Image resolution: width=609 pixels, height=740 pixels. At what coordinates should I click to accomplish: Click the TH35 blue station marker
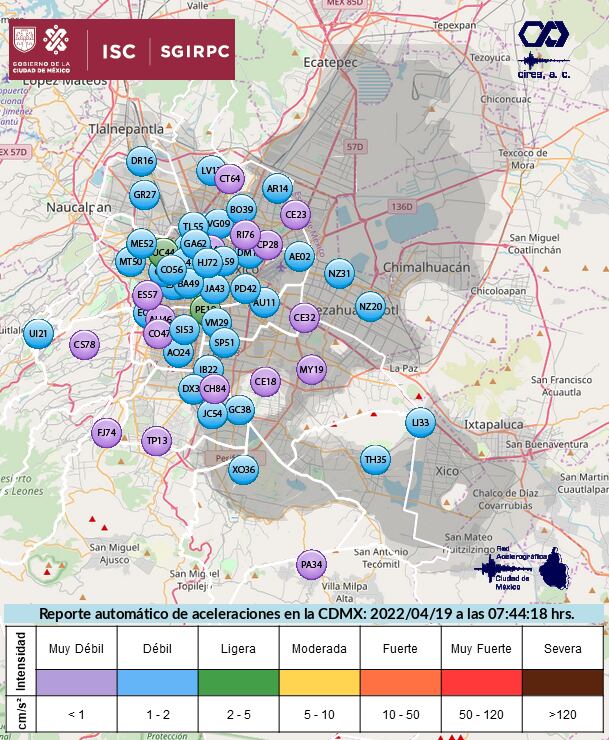pyautogui.click(x=375, y=460)
